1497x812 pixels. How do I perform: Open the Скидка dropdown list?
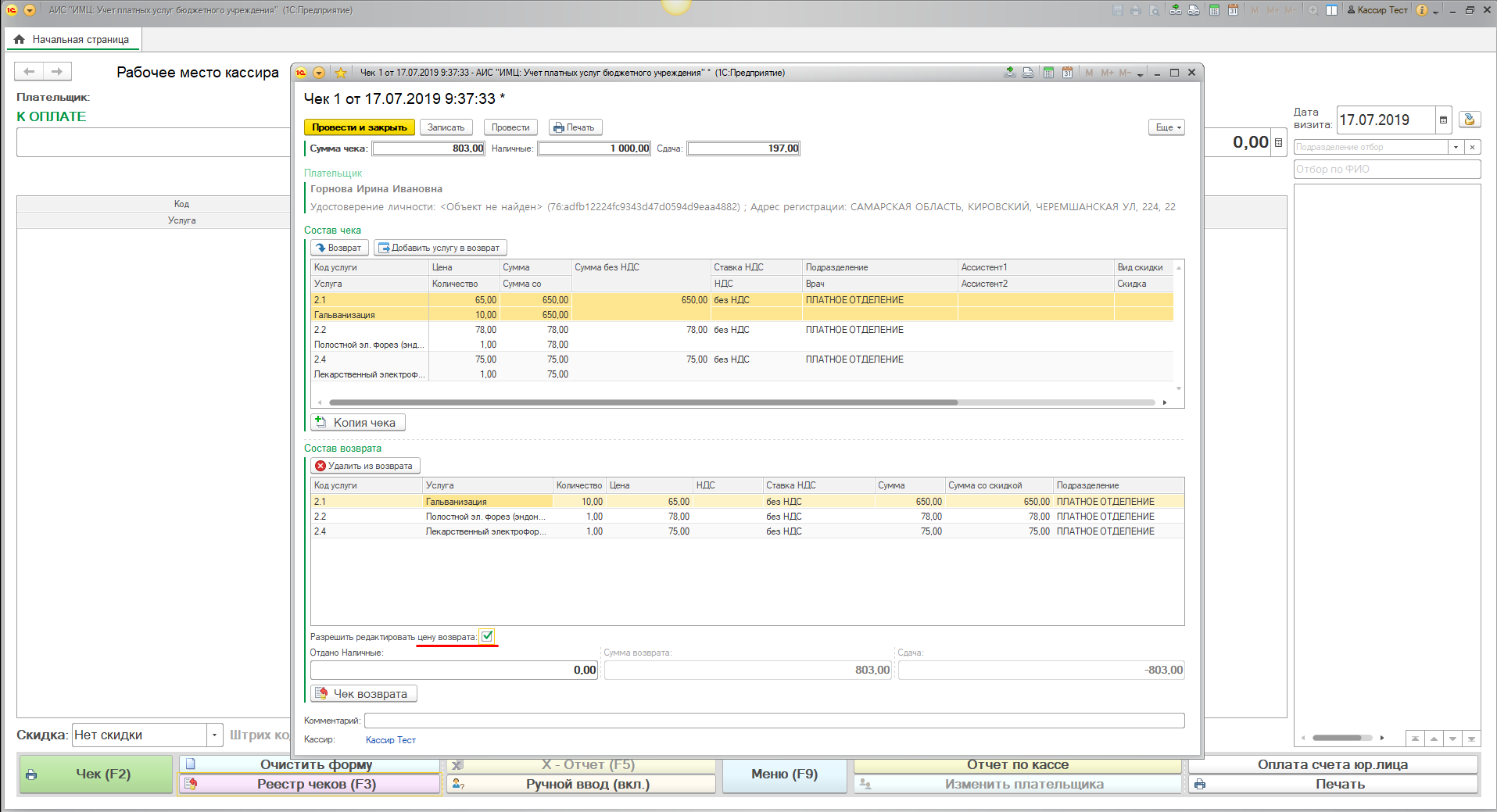214,735
